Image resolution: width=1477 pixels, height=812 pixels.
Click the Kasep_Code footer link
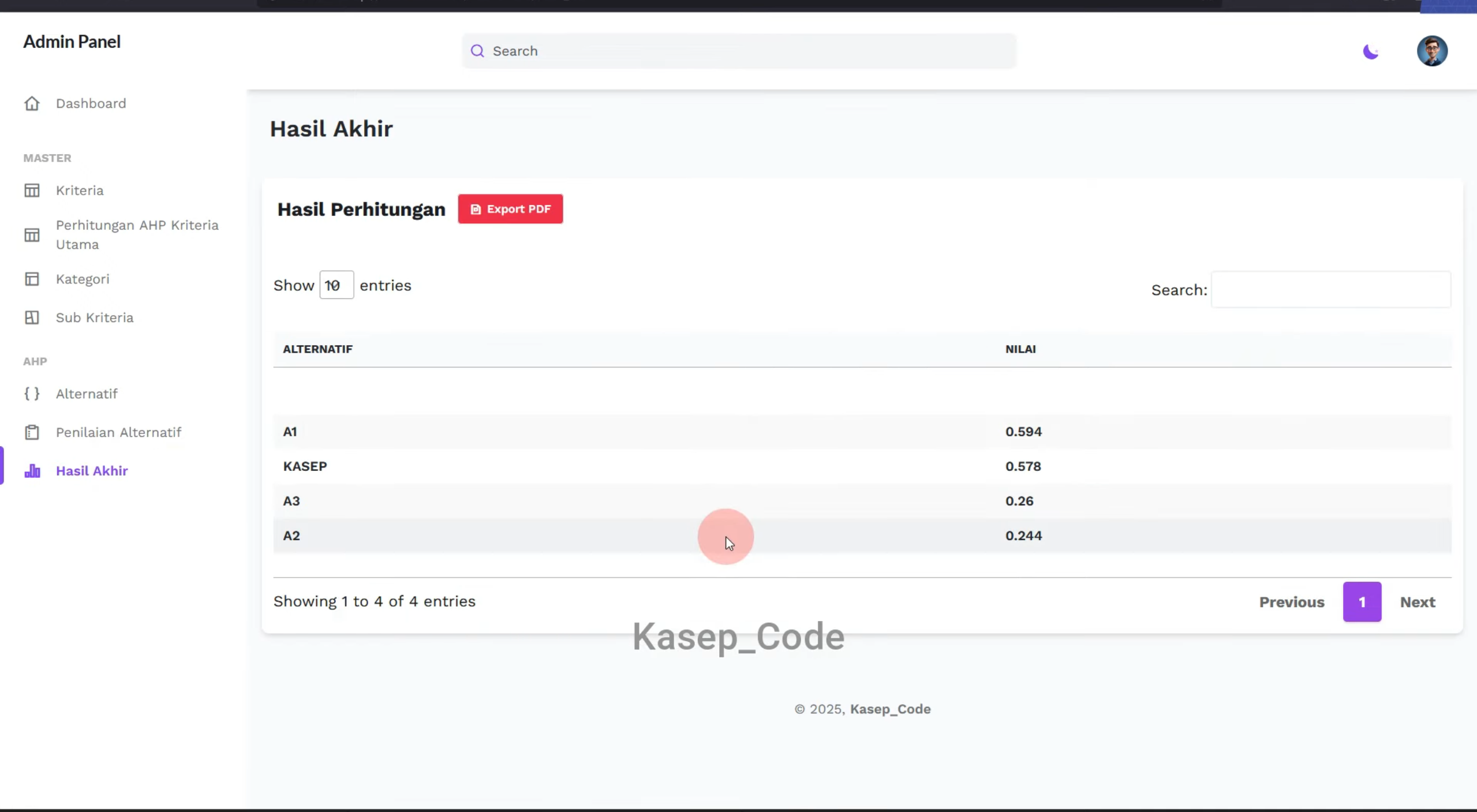(890, 709)
